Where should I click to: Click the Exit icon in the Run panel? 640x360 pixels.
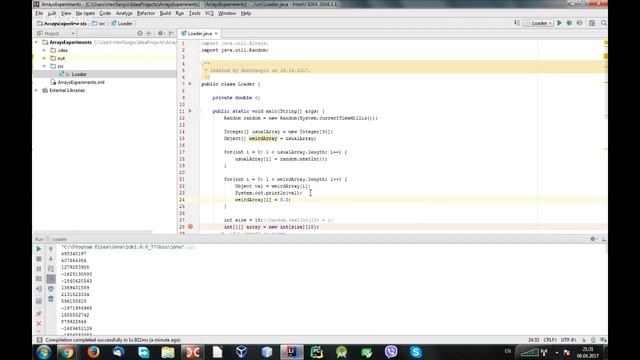coord(39,289)
